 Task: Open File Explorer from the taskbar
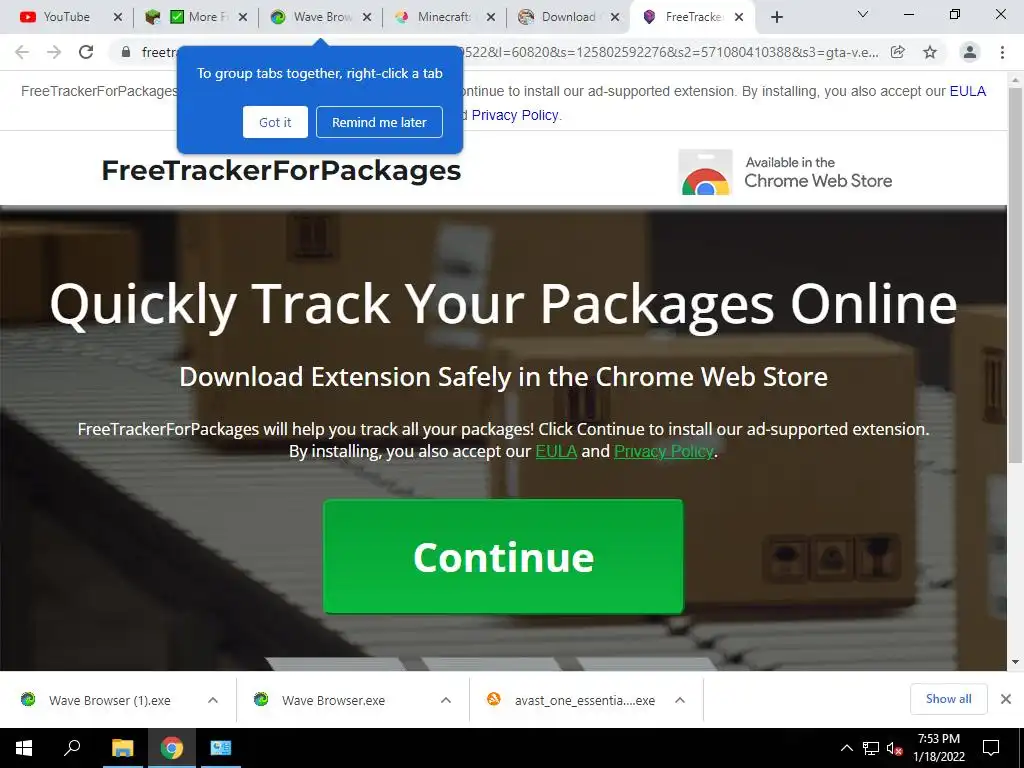click(x=122, y=748)
